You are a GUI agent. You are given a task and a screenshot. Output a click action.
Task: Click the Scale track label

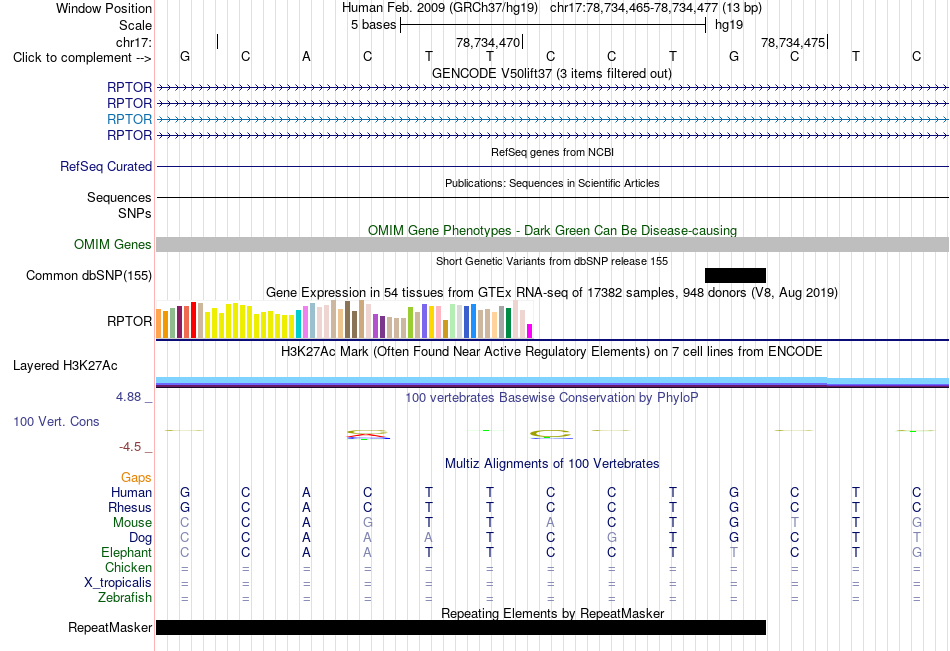tap(135, 25)
